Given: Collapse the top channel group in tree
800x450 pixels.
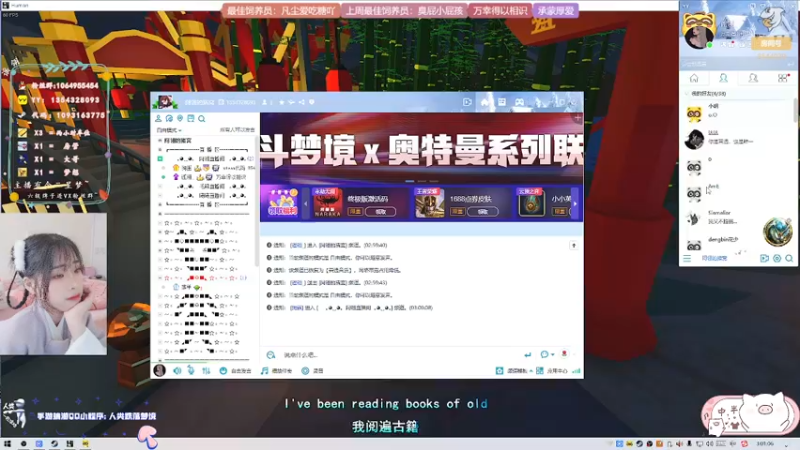Looking at the screenshot, I should tap(160, 140).
